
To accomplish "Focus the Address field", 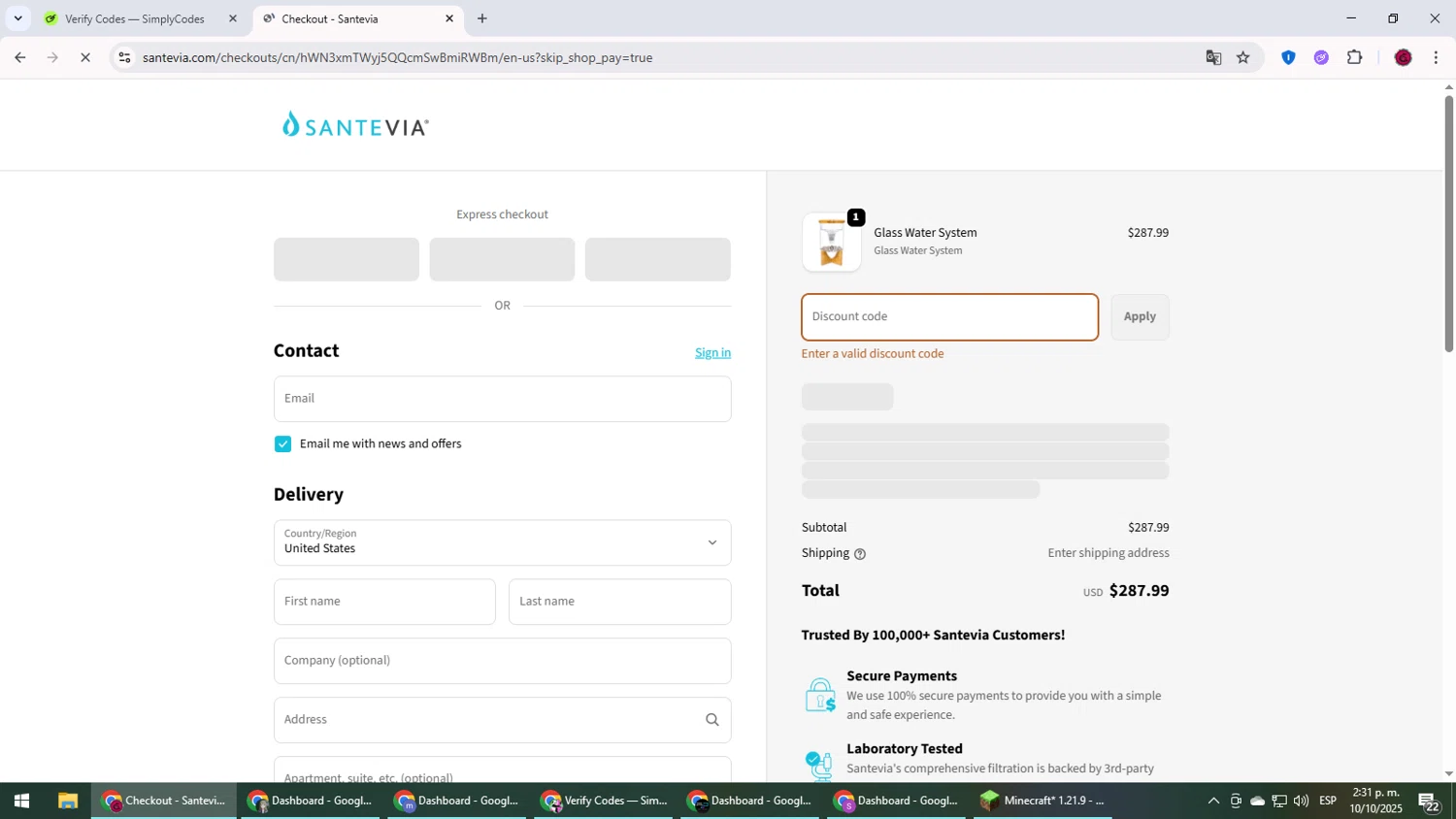I will coord(502,720).
